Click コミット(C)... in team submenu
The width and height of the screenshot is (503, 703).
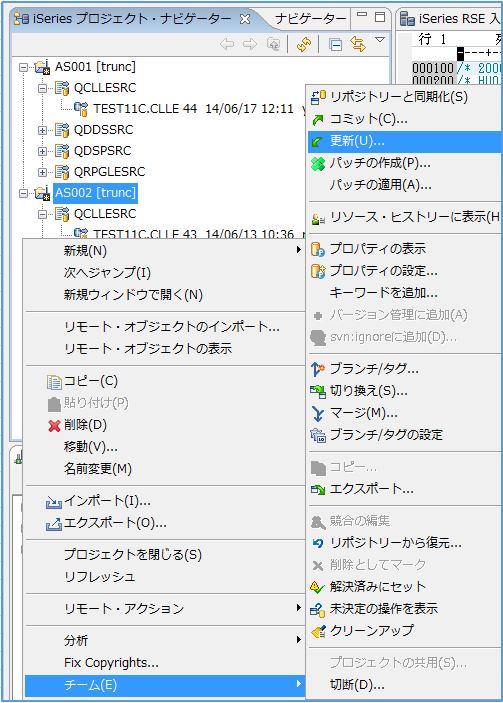pos(404,119)
